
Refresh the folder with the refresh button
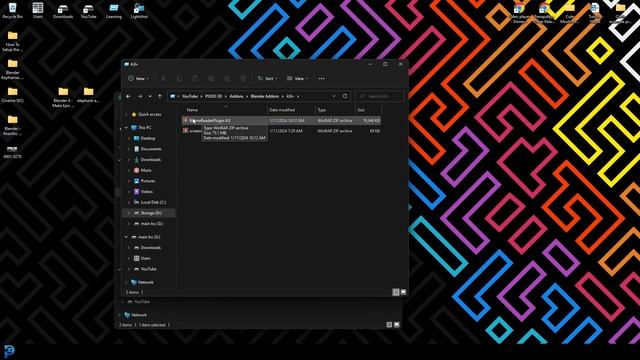pos(345,96)
